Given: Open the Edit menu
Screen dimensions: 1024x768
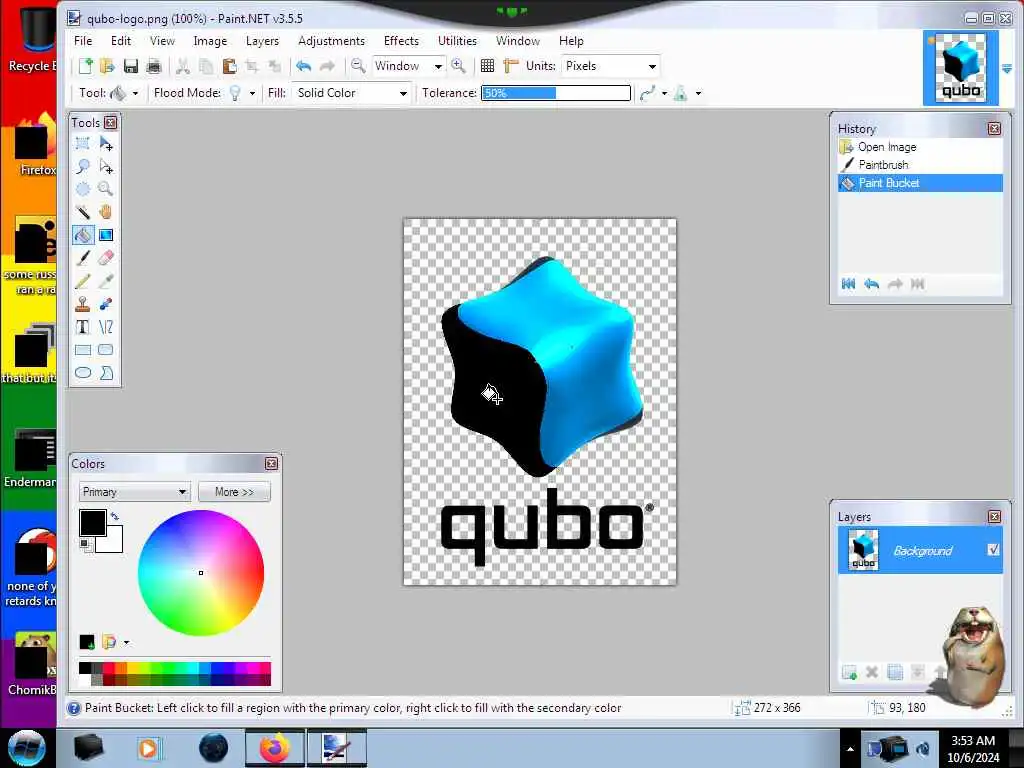Looking at the screenshot, I should [x=121, y=40].
